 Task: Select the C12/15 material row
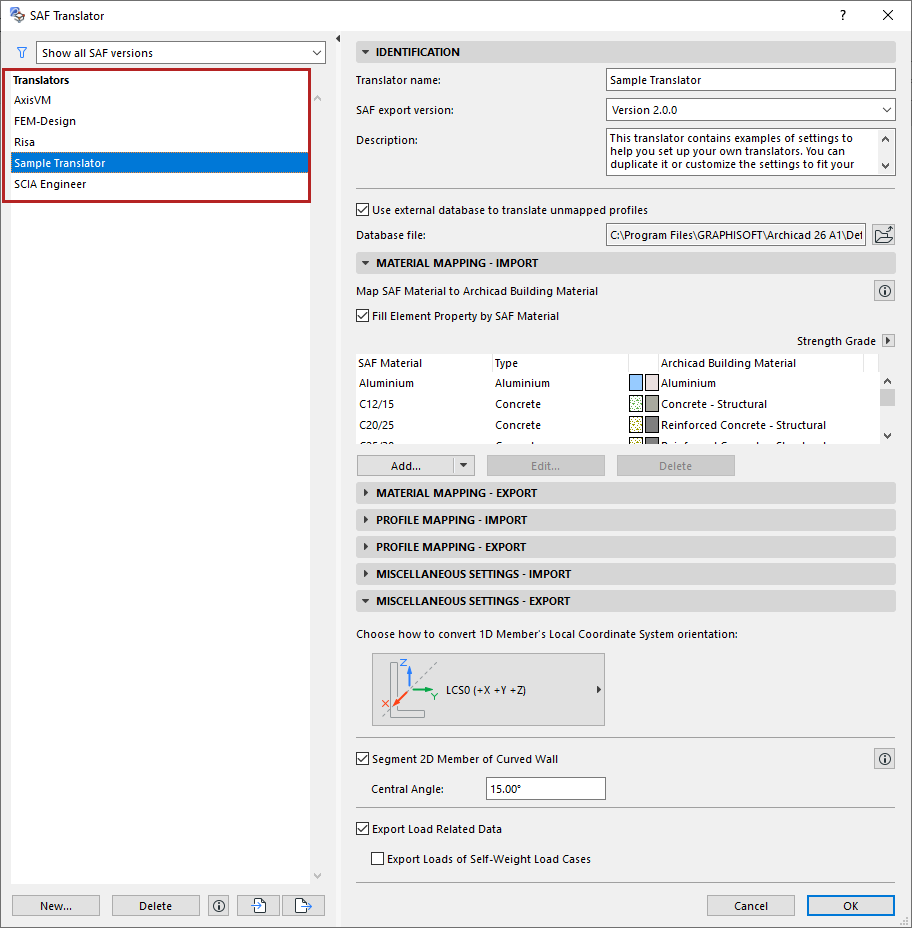point(617,404)
